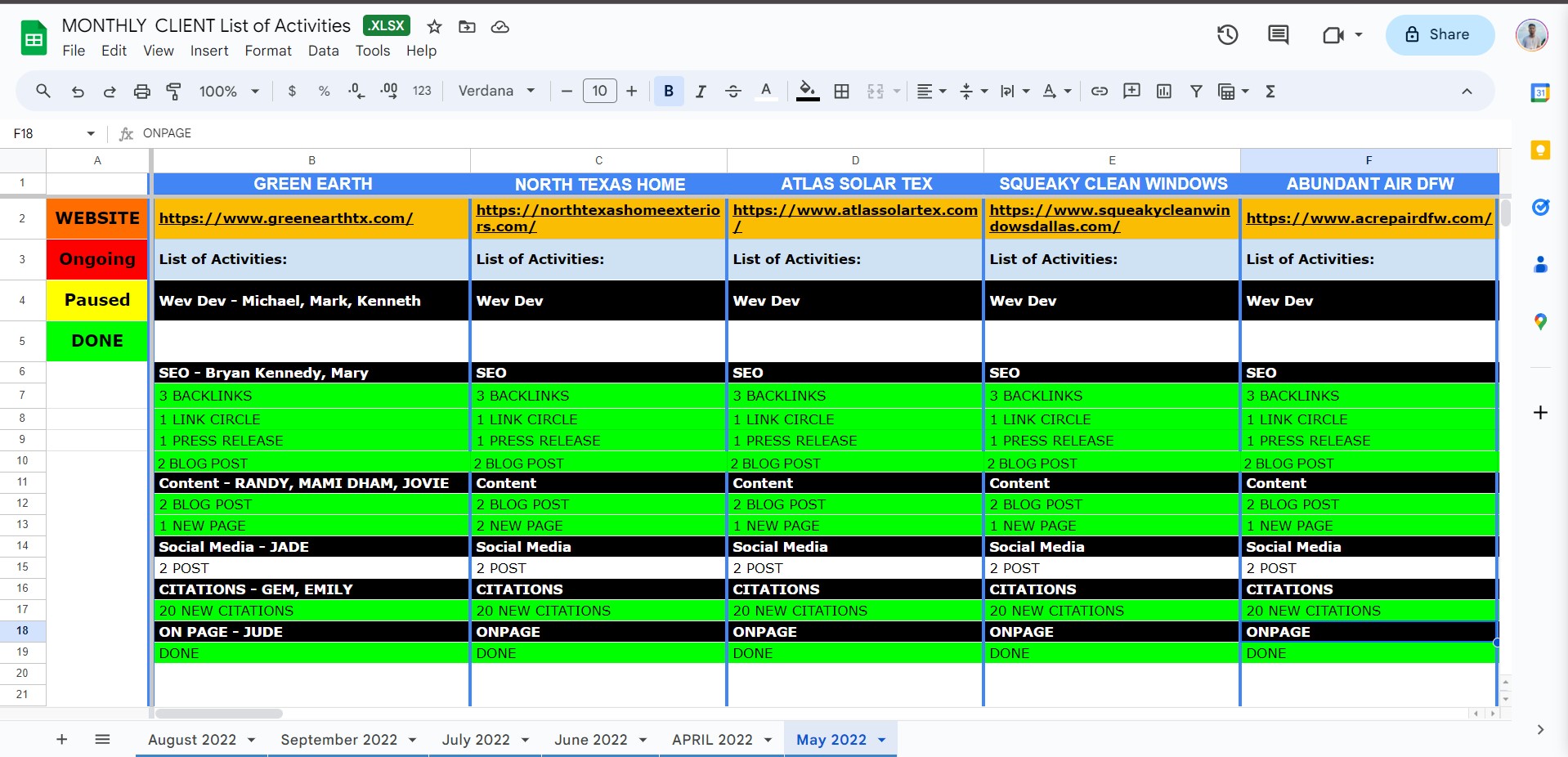
Task: Open the Google account avatar
Action: click(x=1531, y=34)
